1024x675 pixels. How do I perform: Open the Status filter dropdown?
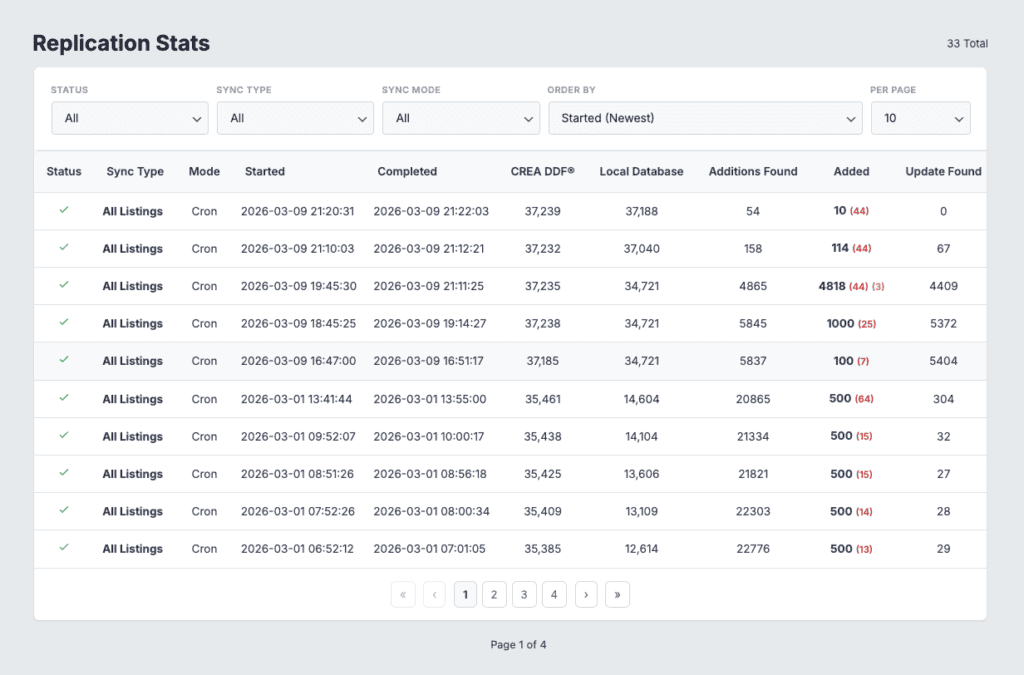point(129,118)
